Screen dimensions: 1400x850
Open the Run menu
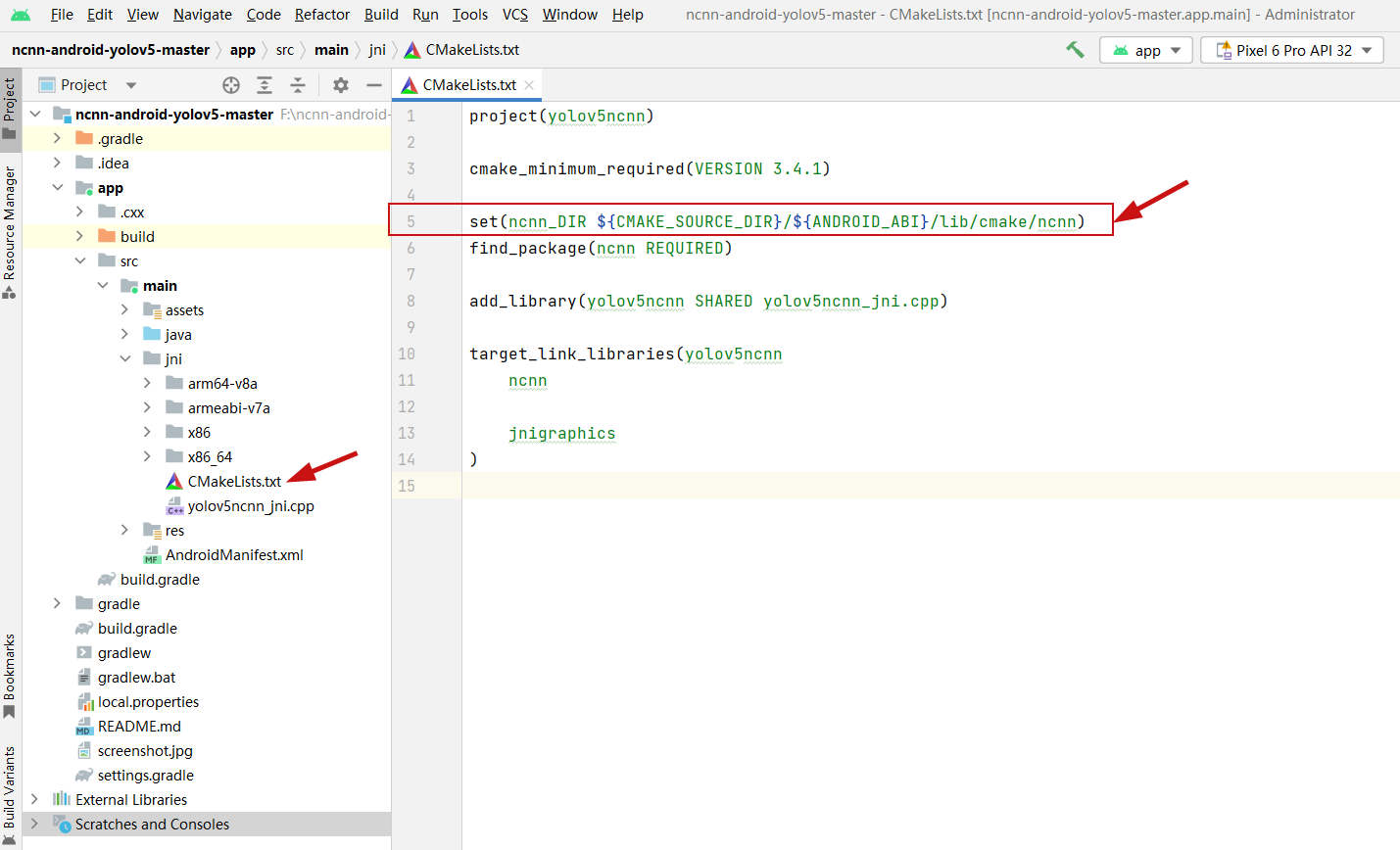click(x=425, y=15)
